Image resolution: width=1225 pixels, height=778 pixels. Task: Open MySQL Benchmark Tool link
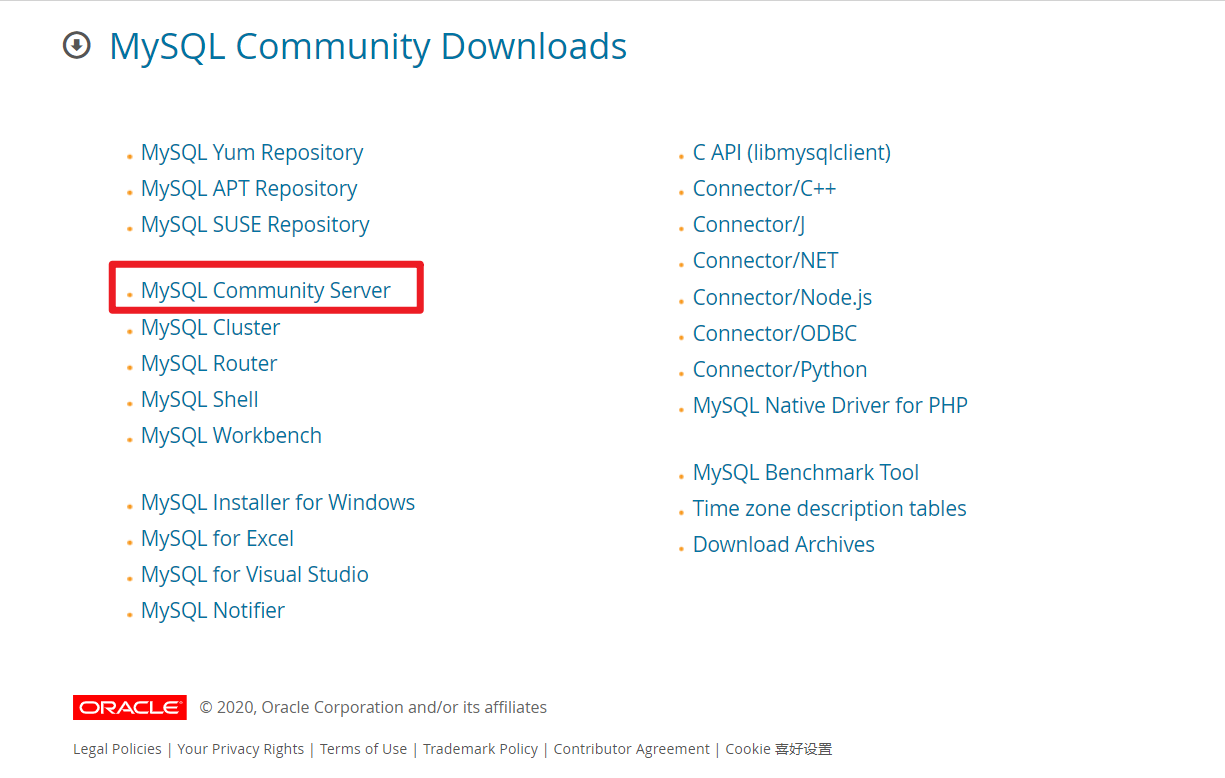(x=806, y=473)
